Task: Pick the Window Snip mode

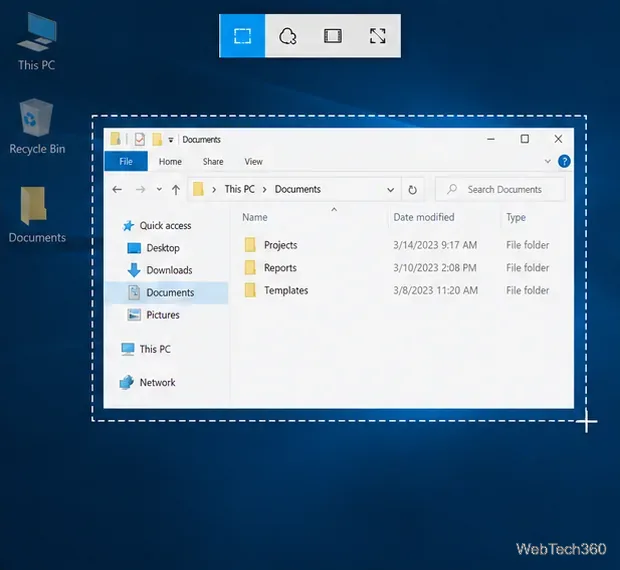Action: click(x=333, y=36)
